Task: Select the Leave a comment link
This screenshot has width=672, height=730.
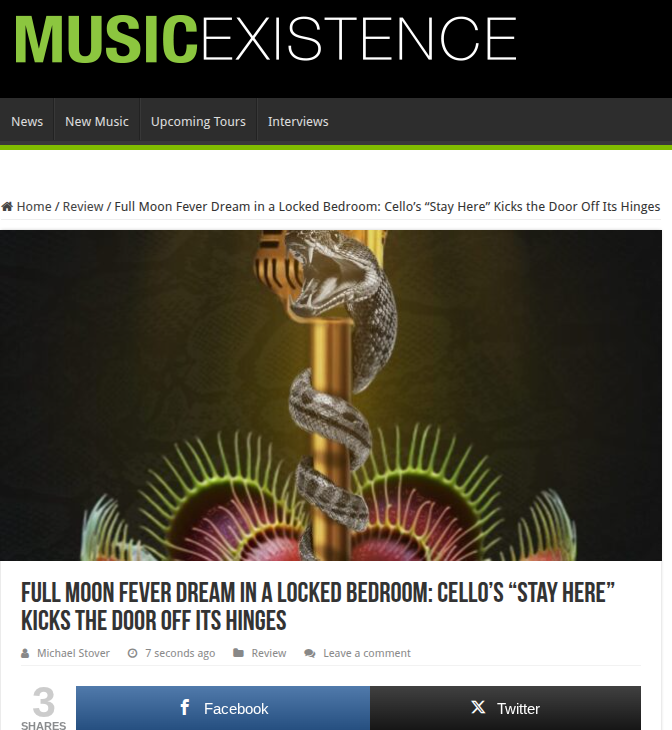Action: [367, 653]
